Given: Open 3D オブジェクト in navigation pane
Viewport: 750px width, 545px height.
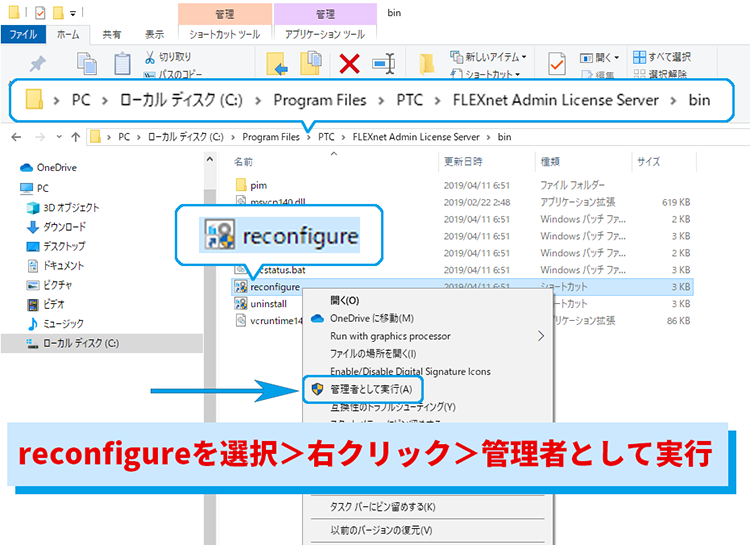Looking at the screenshot, I should [x=63, y=208].
